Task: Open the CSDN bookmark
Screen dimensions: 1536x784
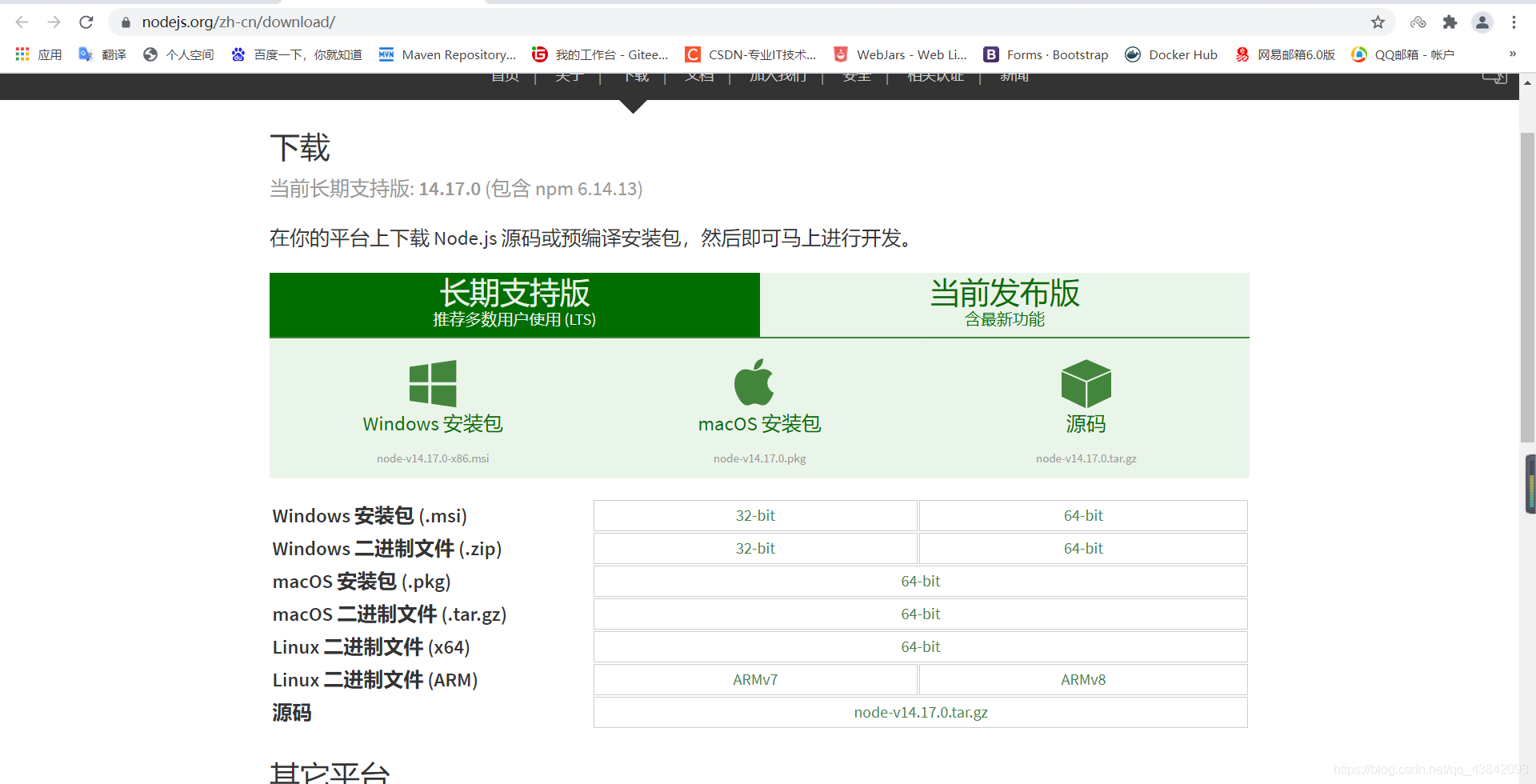Action: 750,54
